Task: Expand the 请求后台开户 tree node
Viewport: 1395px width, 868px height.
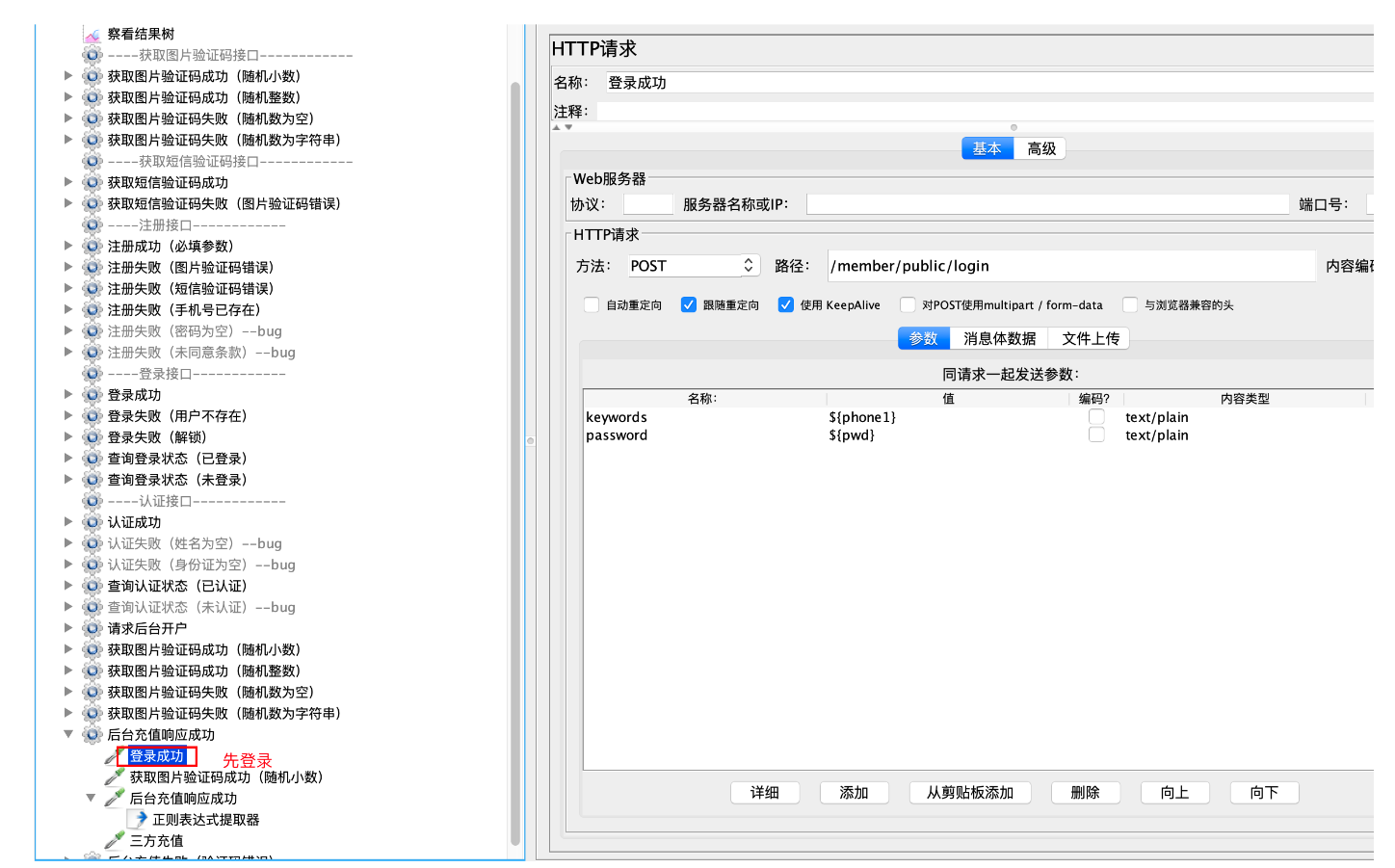Action: pyautogui.click(x=68, y=627)
